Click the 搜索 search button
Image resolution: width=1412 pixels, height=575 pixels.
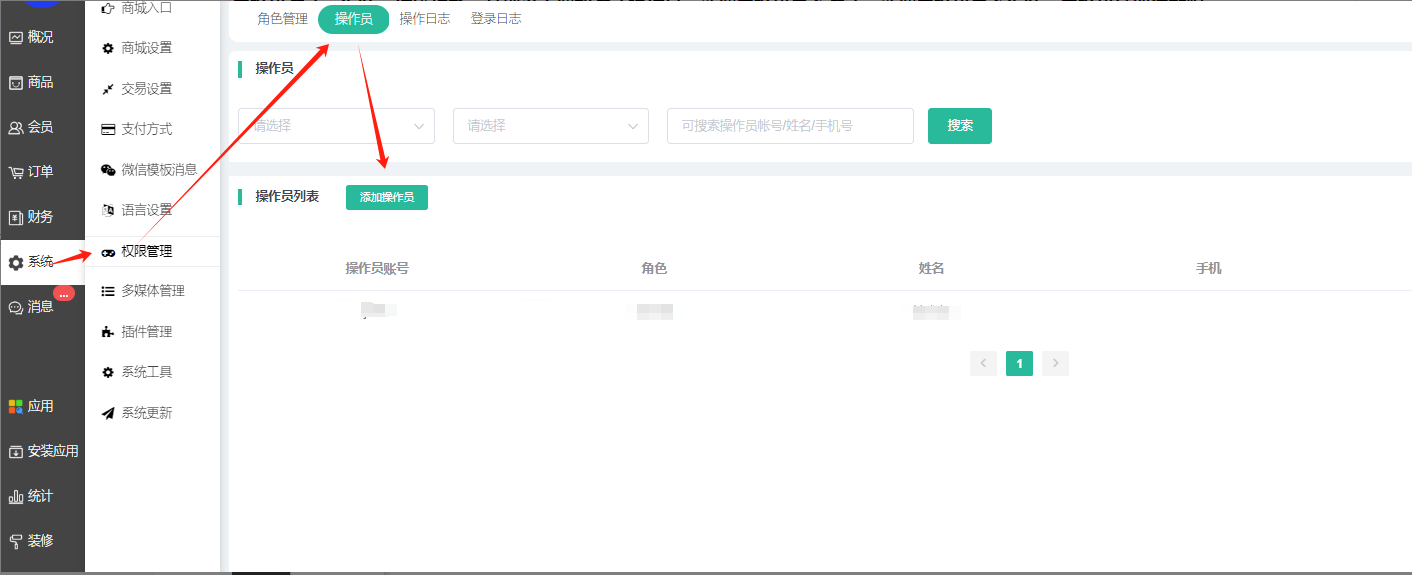[959, 126]
